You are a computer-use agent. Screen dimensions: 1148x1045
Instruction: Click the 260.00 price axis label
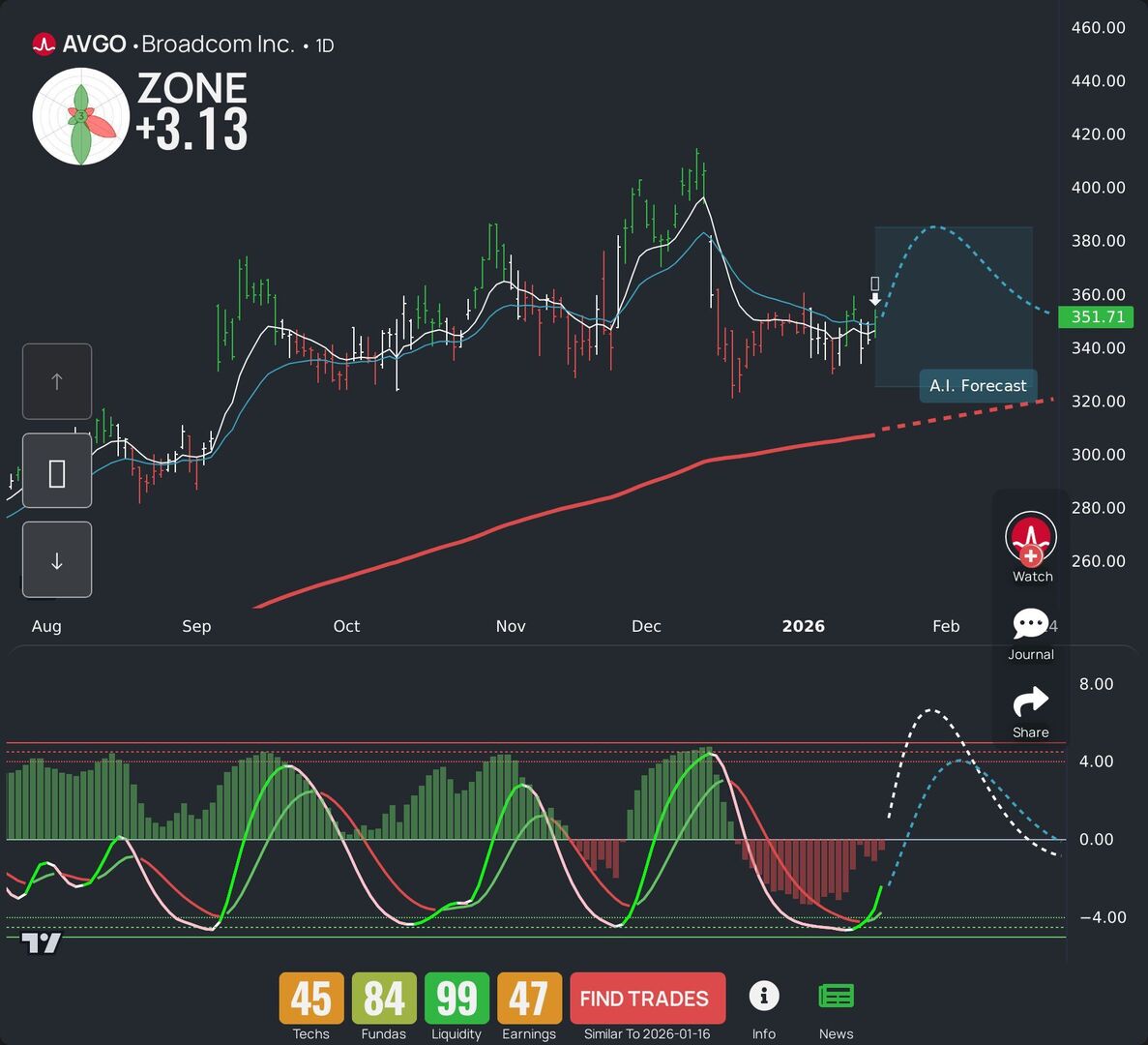coord(1099,561)
